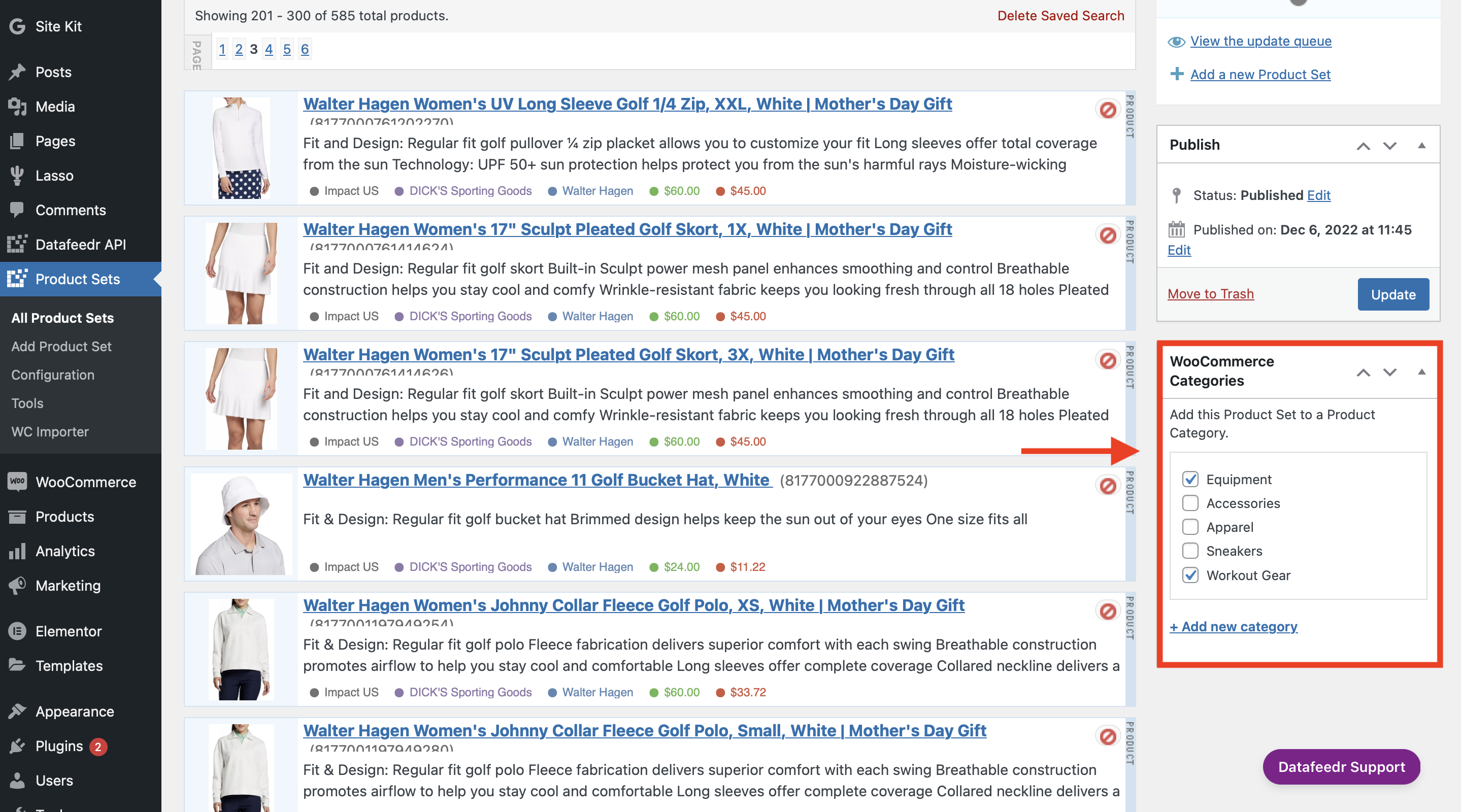
Task: Click the Analytics bar chart icon
Action: [x=18, y=551]
